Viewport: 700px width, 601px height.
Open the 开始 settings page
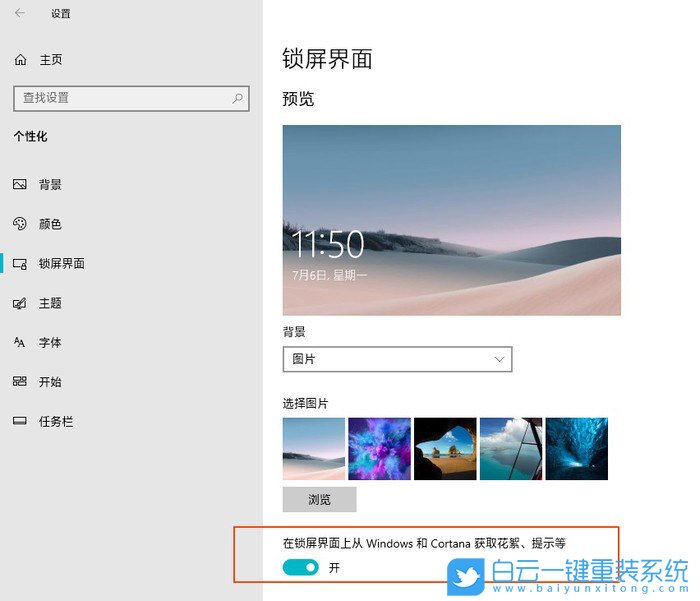coord(50,382)
